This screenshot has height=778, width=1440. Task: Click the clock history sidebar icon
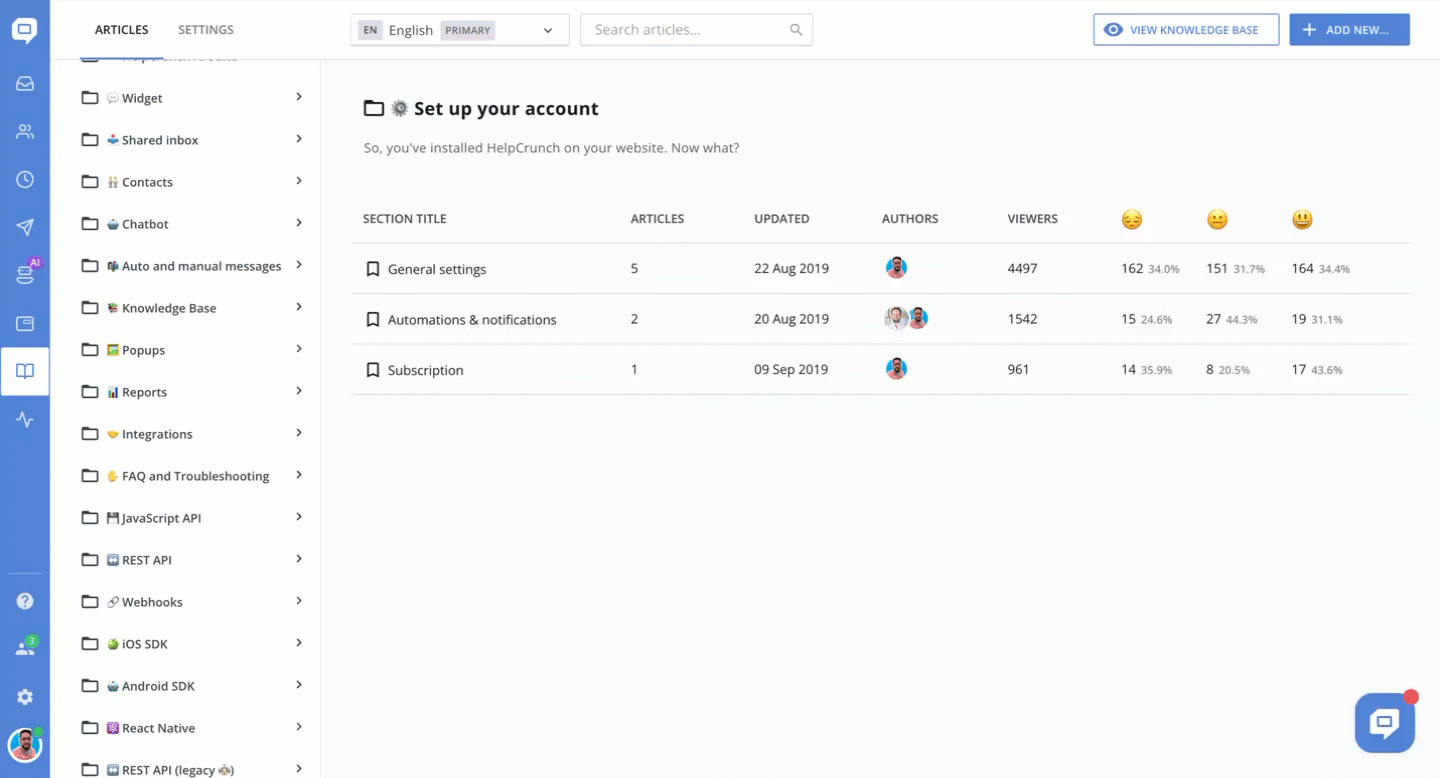[25, 179]
